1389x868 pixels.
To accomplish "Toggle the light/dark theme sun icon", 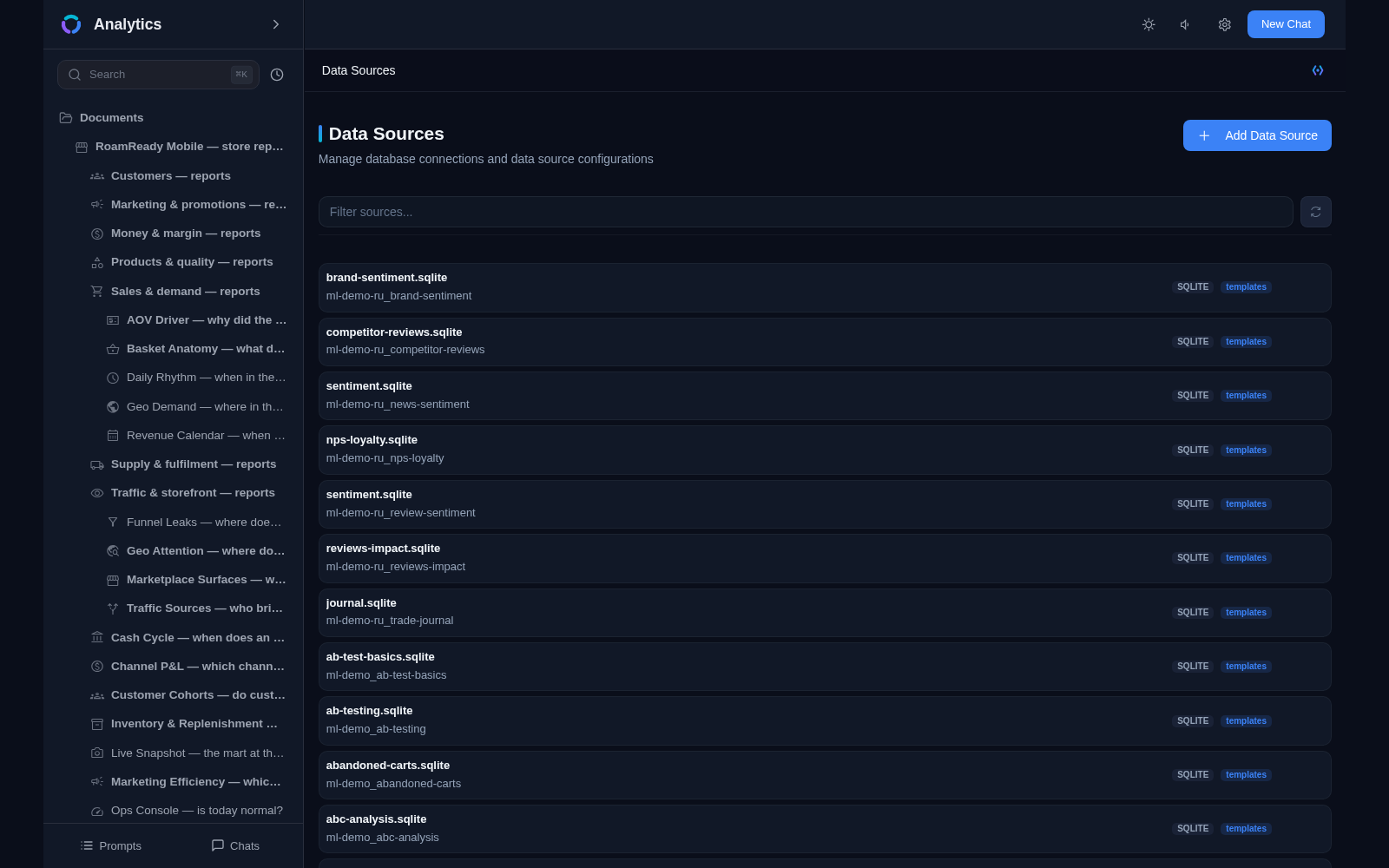I will click(1149, 24).
